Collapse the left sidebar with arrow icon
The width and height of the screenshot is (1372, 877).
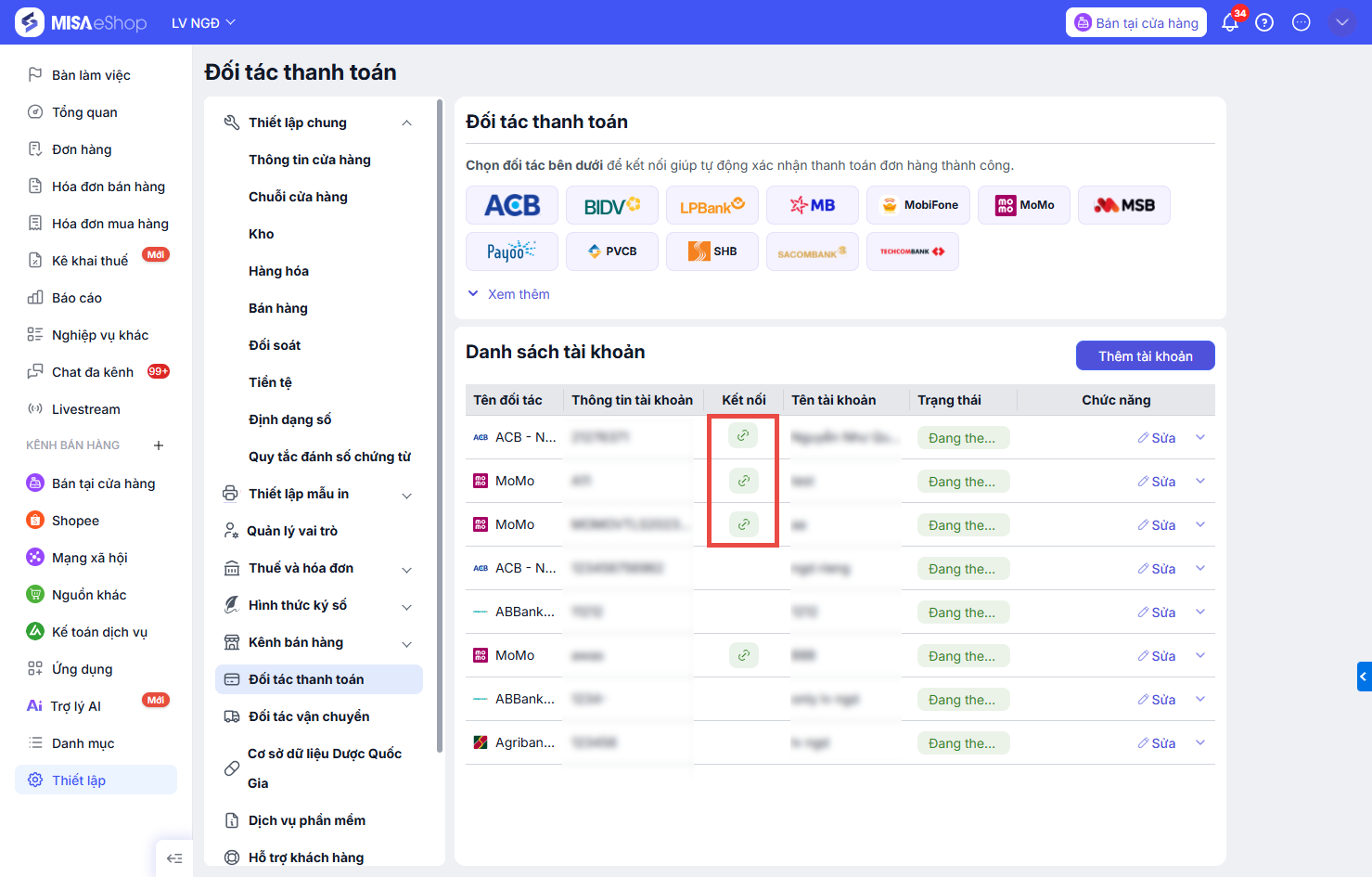click(x=174, y=858)
